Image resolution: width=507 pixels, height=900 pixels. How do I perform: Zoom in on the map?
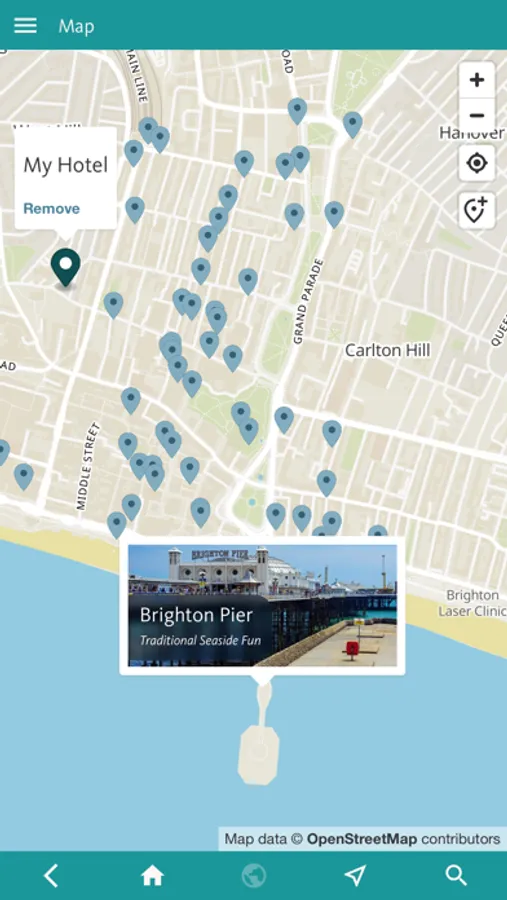[477, 80]
